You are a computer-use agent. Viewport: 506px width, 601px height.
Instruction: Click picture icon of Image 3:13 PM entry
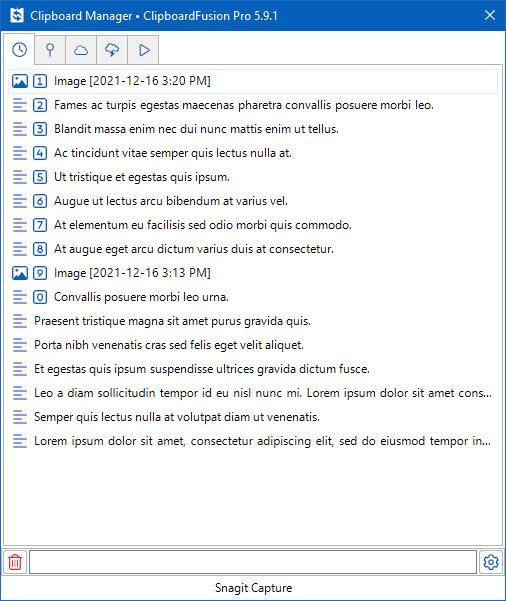coord(20,273)
